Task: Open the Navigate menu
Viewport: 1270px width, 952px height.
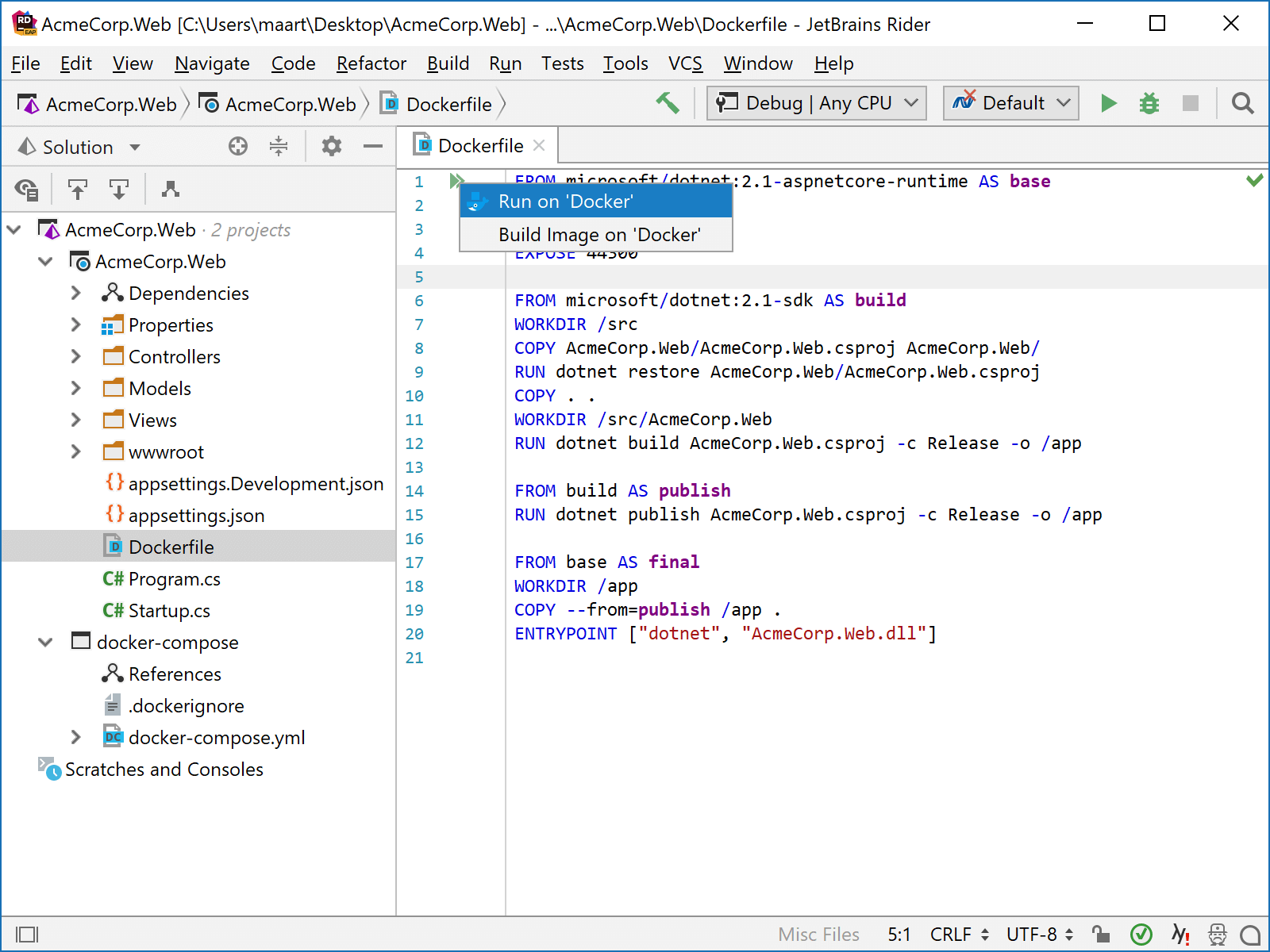Action: coord(212,63)
